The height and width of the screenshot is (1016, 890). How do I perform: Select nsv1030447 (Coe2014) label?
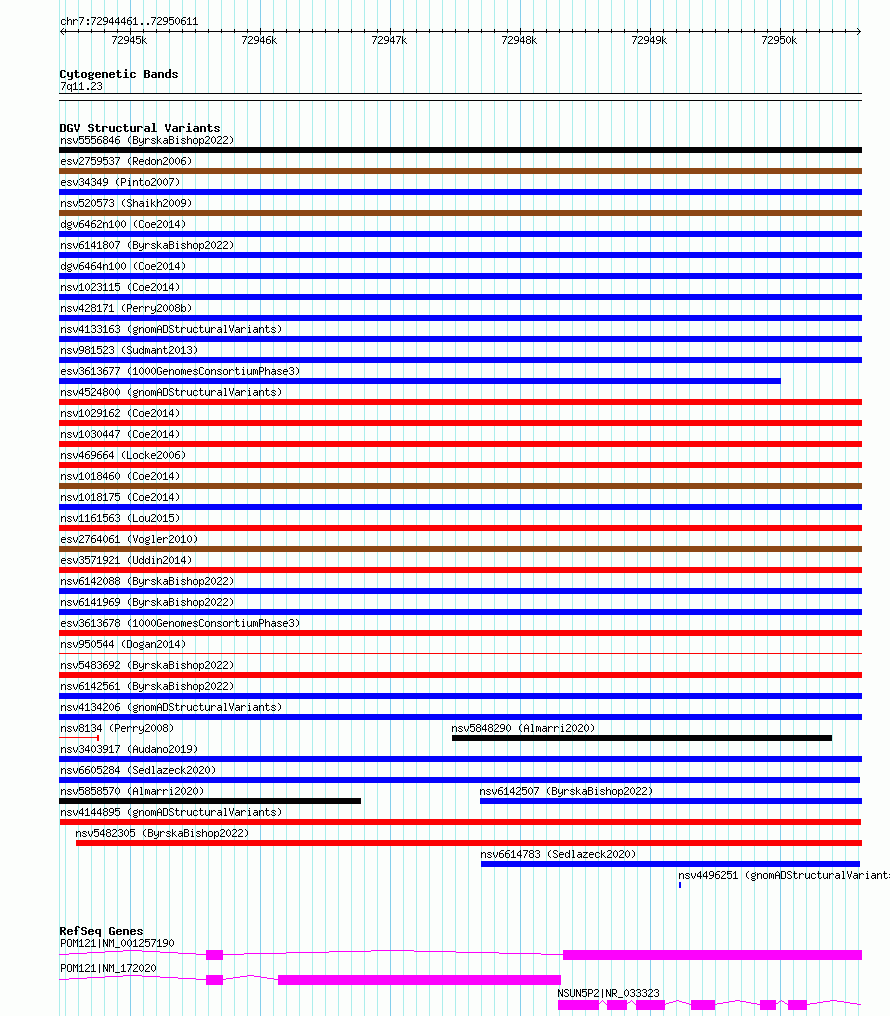pyautogui.click(x=120, y=434)
